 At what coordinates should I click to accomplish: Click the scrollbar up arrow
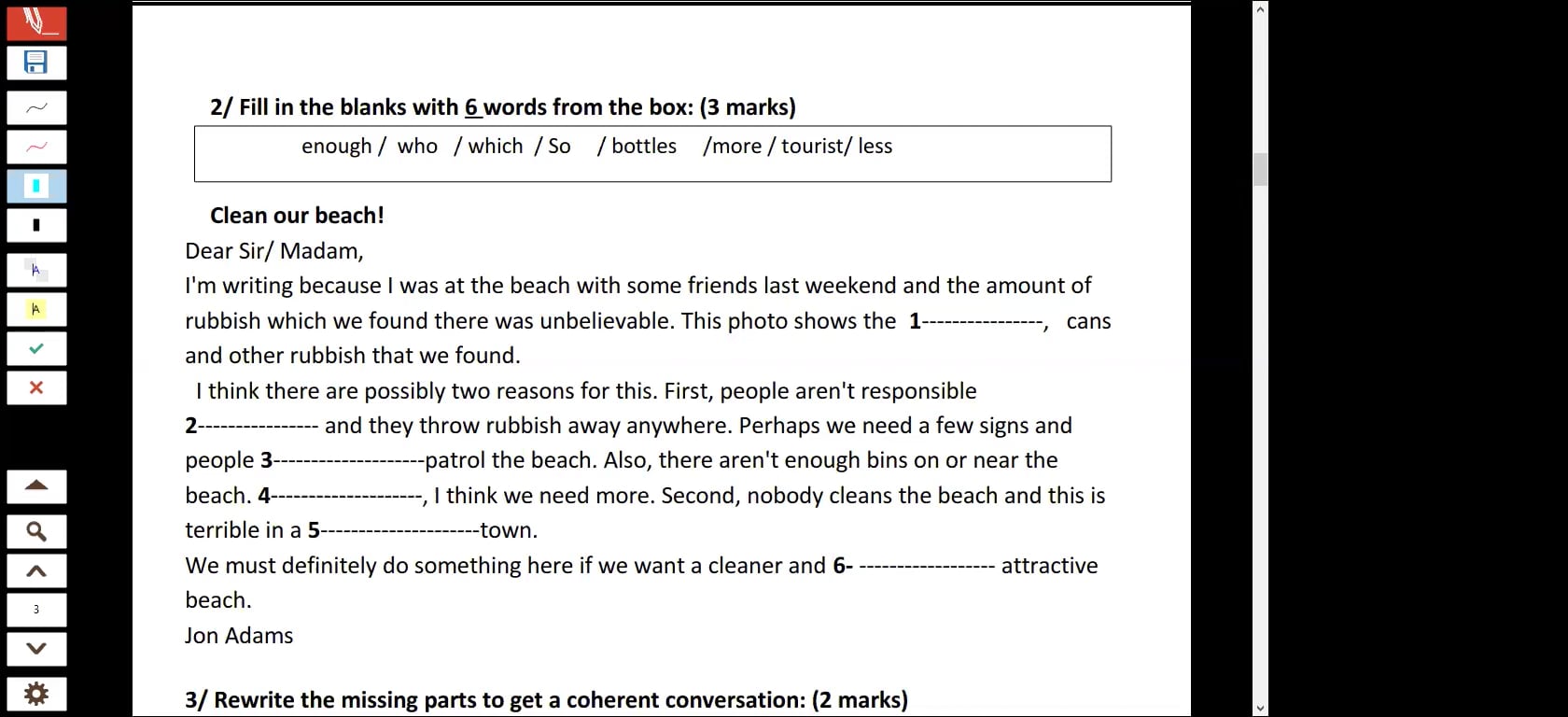(x=1260, y=8)
